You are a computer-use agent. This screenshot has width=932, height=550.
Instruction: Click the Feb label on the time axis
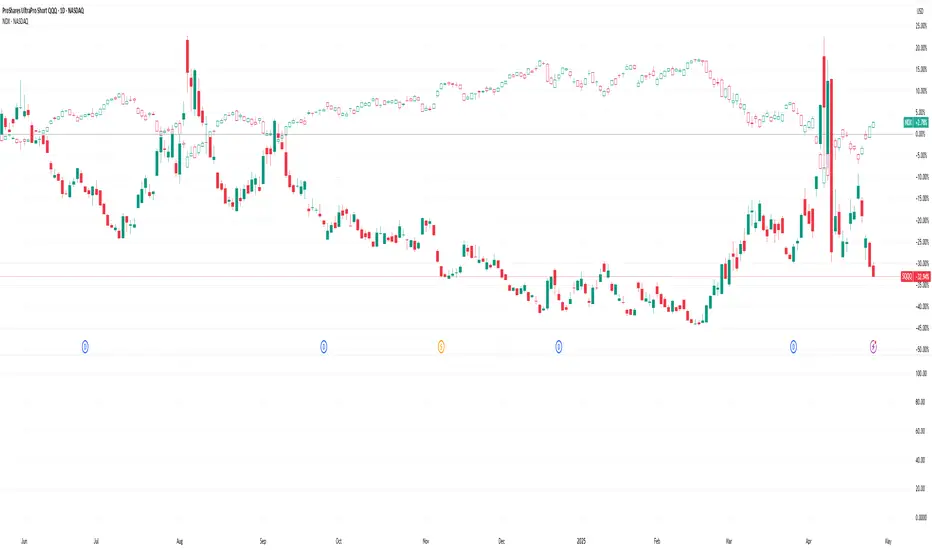pos(657,541)
